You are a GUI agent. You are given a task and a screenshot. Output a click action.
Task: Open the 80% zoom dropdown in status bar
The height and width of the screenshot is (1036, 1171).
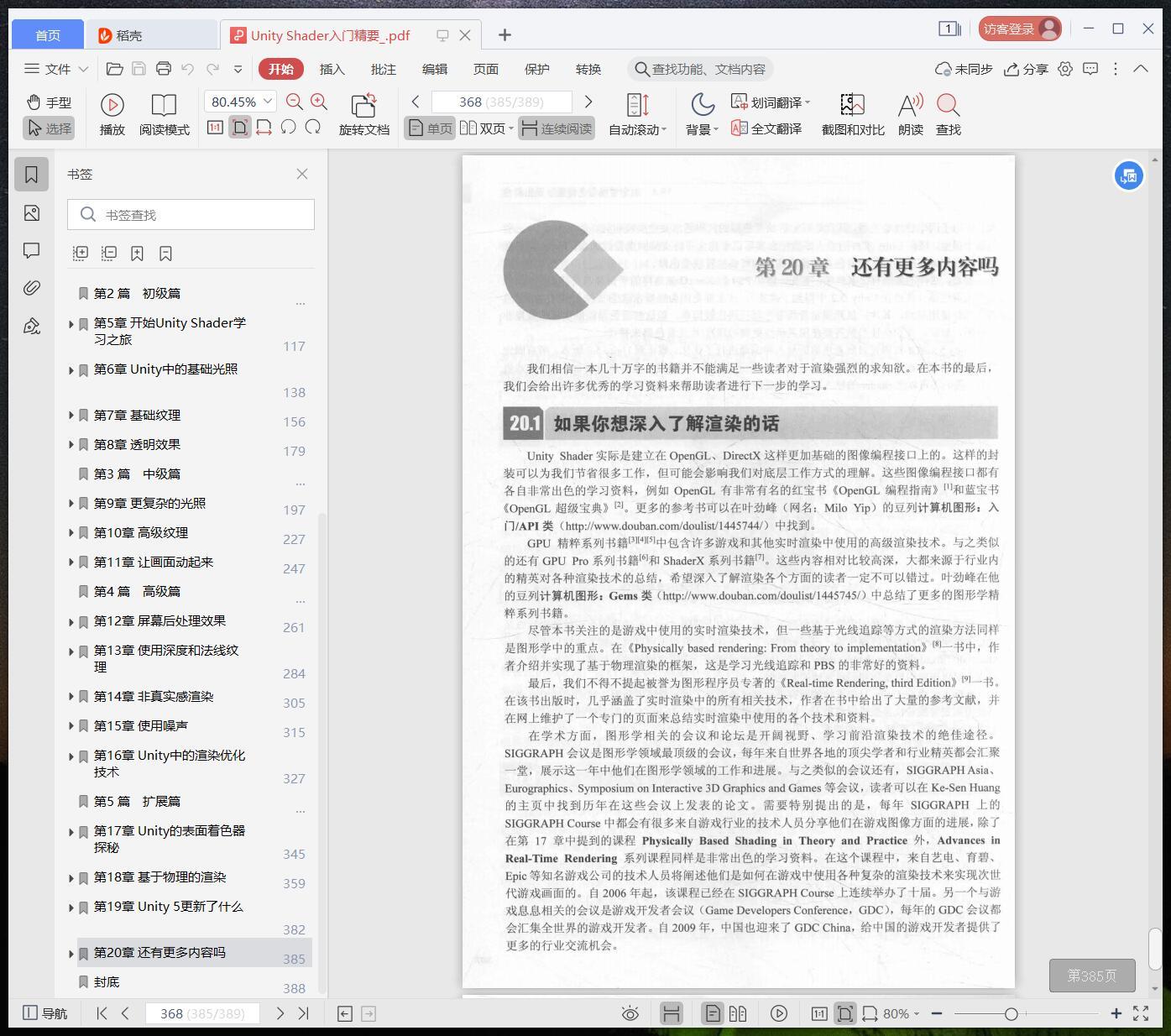click(x=901, y=1013)
